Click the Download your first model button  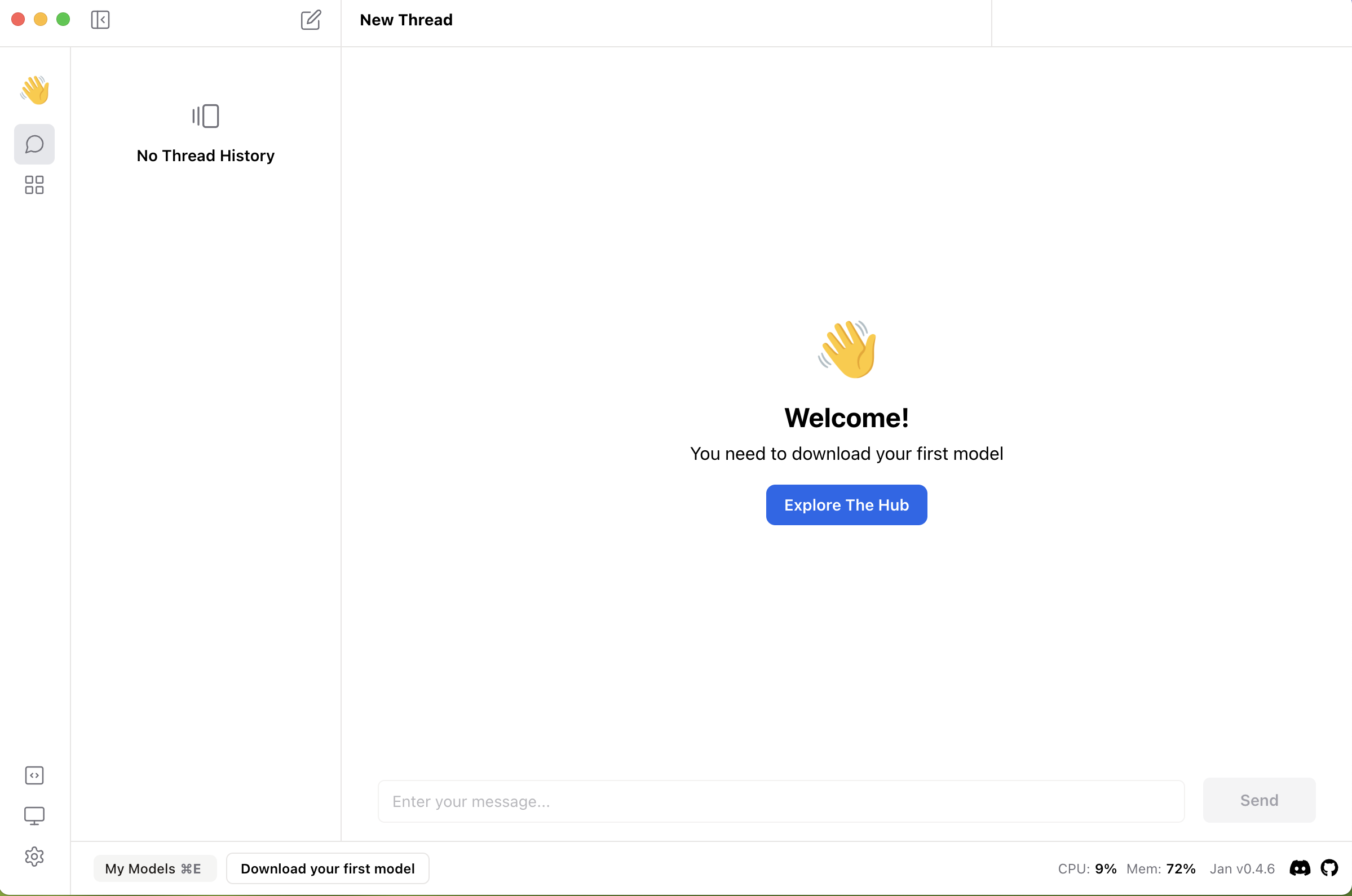[x=328, y=868]
